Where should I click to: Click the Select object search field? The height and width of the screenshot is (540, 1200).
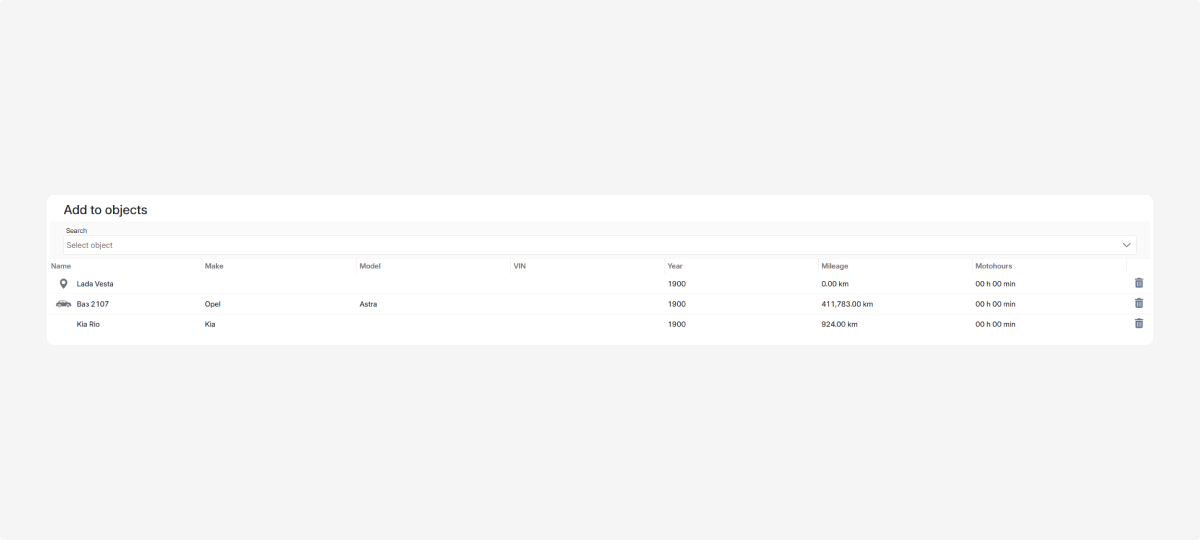590,245
